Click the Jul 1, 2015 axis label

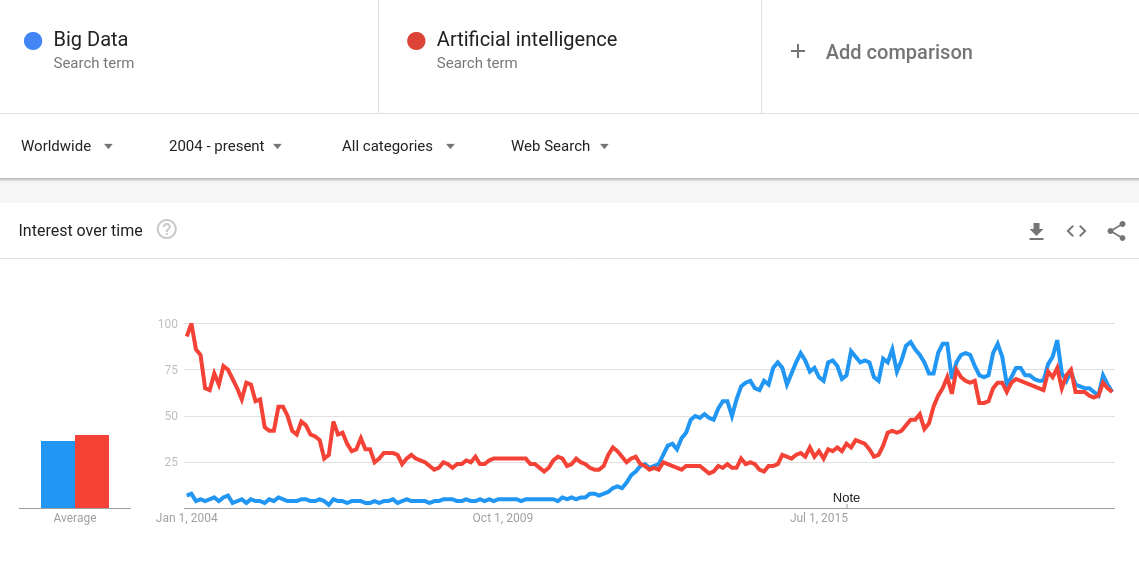(x=818, y=518)
